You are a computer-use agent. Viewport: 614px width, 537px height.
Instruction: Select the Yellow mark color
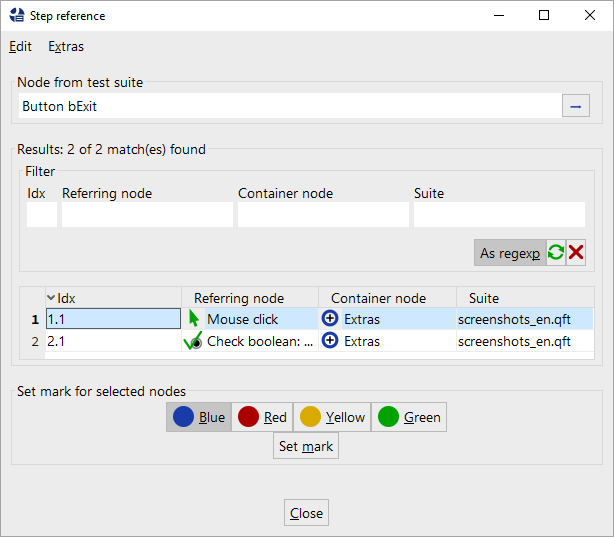(332, 417)
